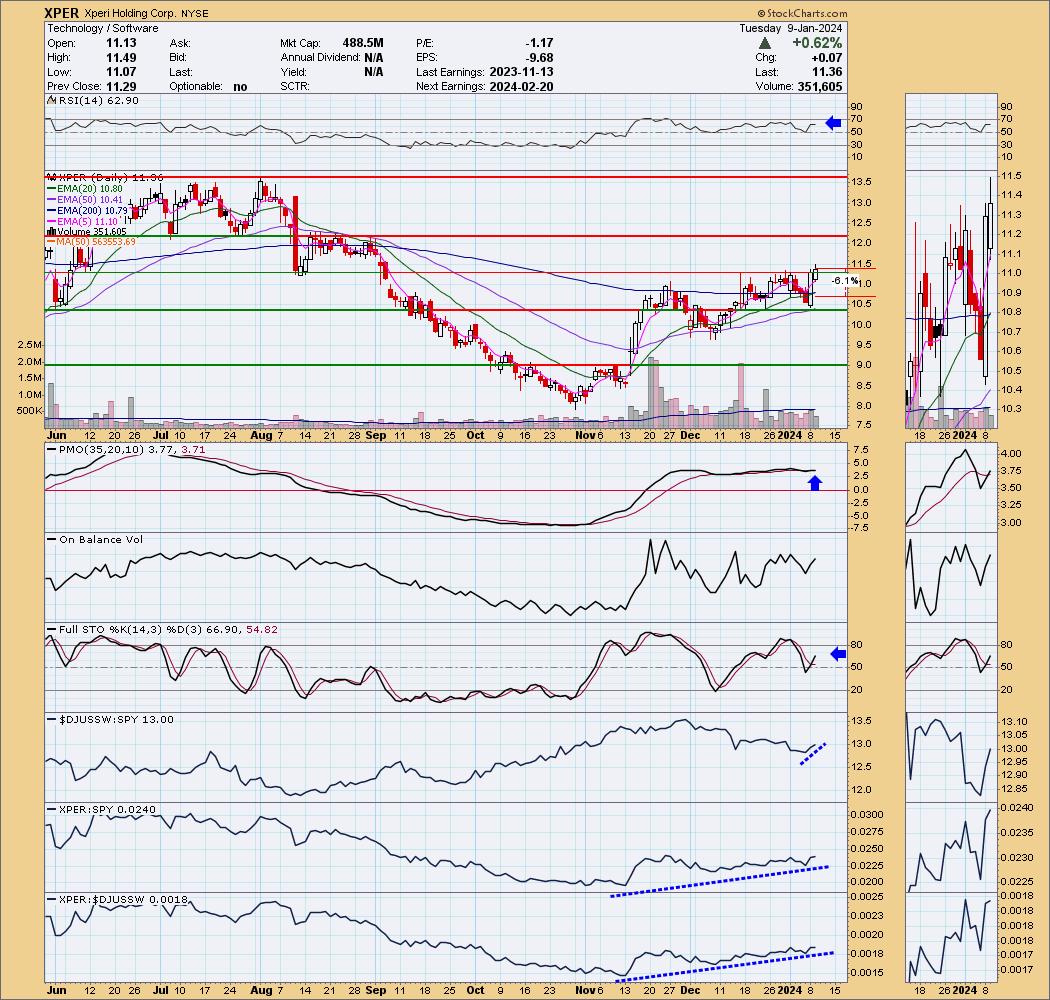
Task: Click the Volume value 351,605
Action: tap(820, 86)
